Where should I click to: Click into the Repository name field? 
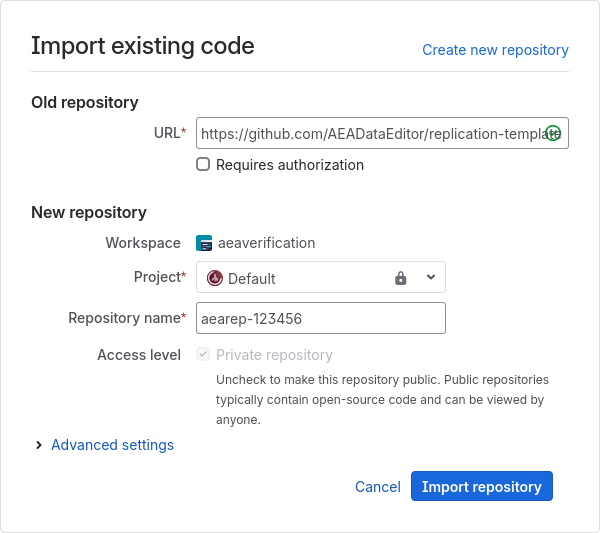point(320,318)
